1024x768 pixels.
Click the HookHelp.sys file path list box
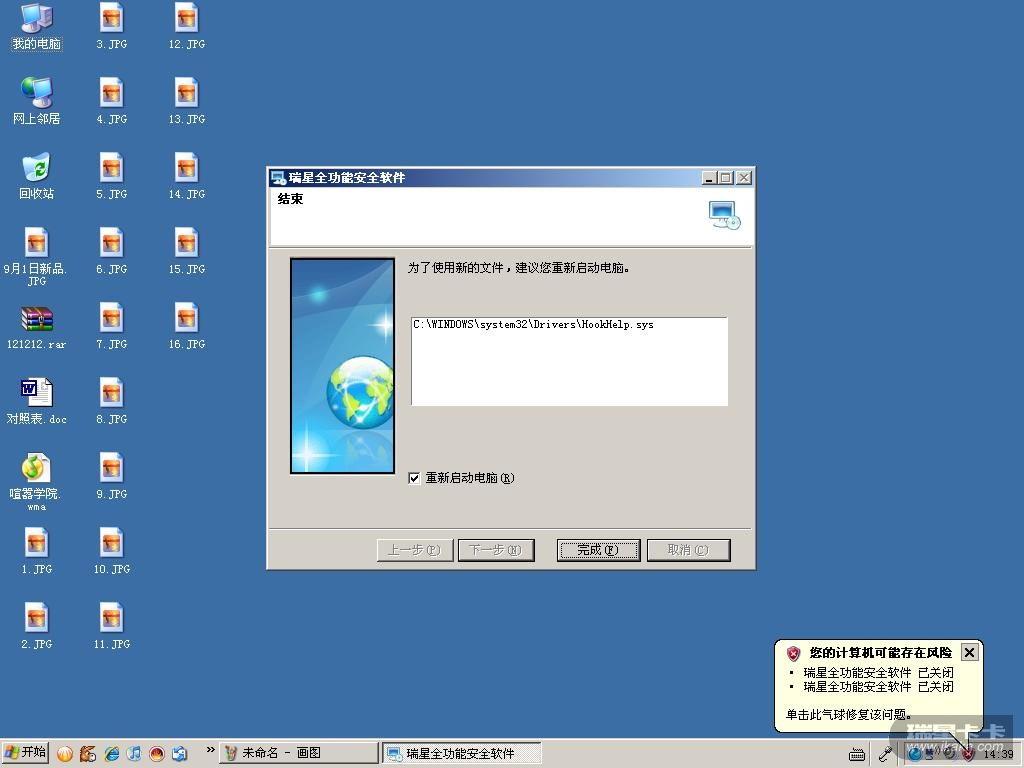569,361
